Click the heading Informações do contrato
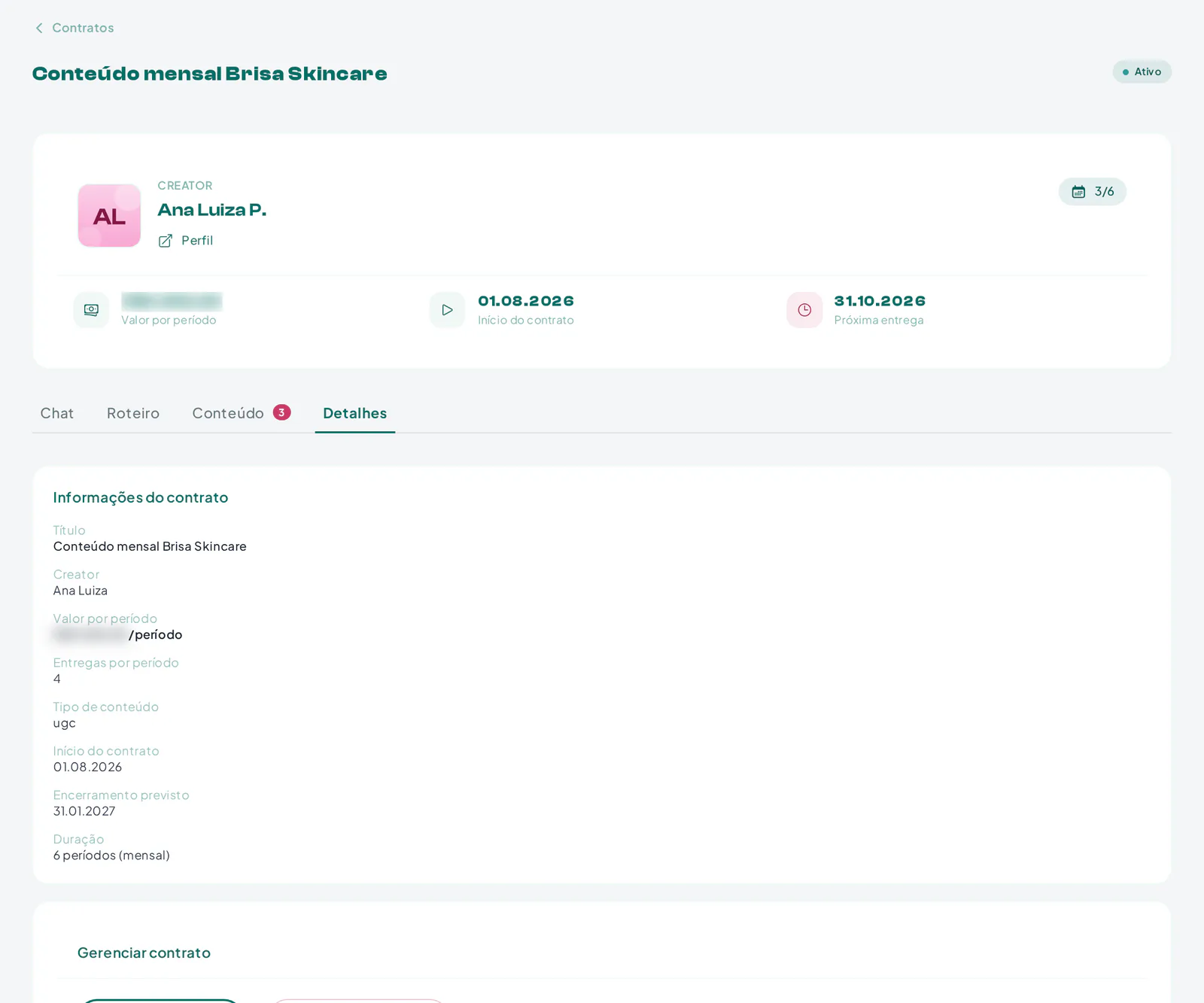The height and width of the screenshot is (1003, 1204). point(141,497)
